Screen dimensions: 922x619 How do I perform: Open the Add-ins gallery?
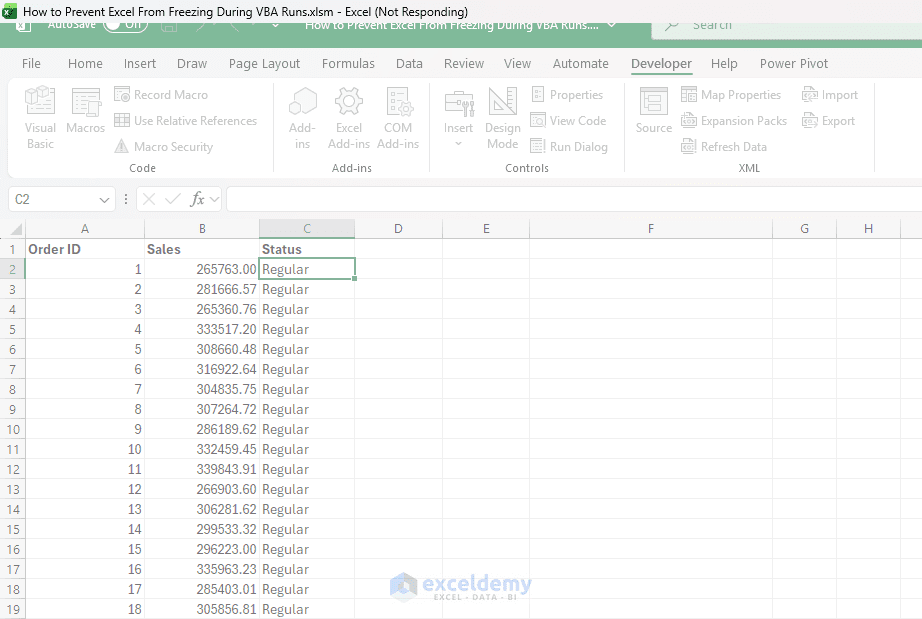[x=302, y=118]
